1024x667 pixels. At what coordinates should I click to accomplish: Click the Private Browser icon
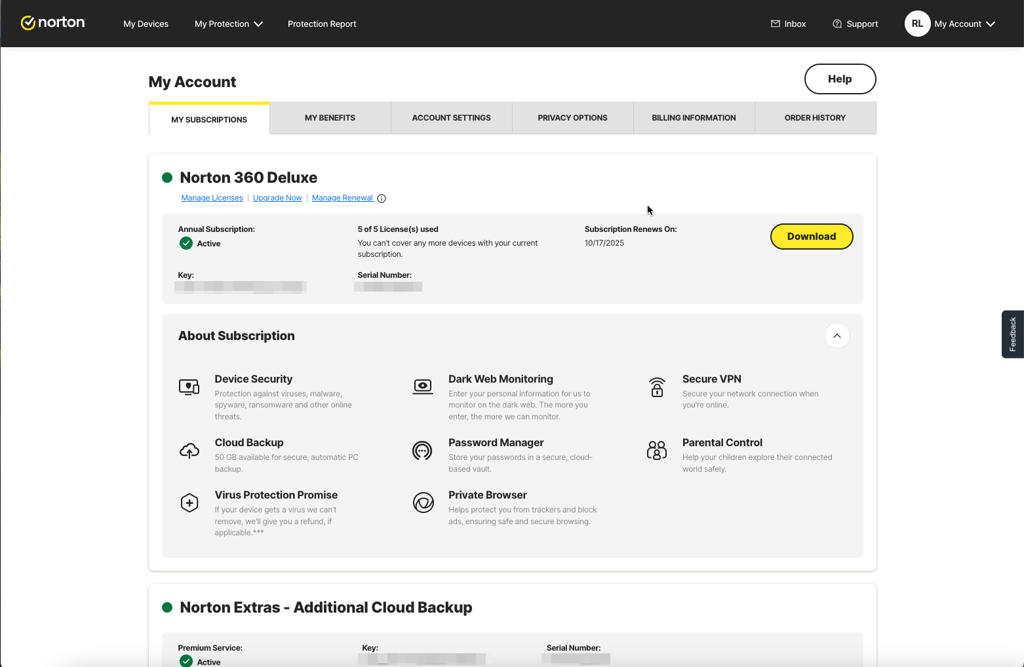[423, 502]
